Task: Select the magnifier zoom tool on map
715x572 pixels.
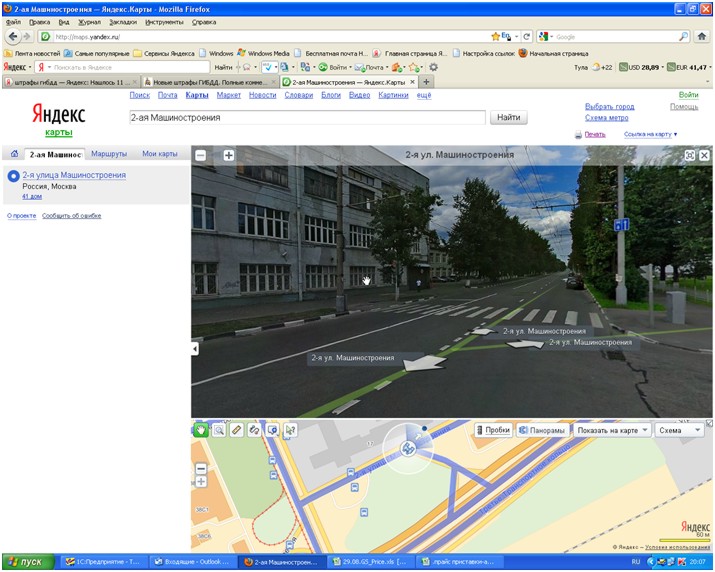Action: coord(219,430)
